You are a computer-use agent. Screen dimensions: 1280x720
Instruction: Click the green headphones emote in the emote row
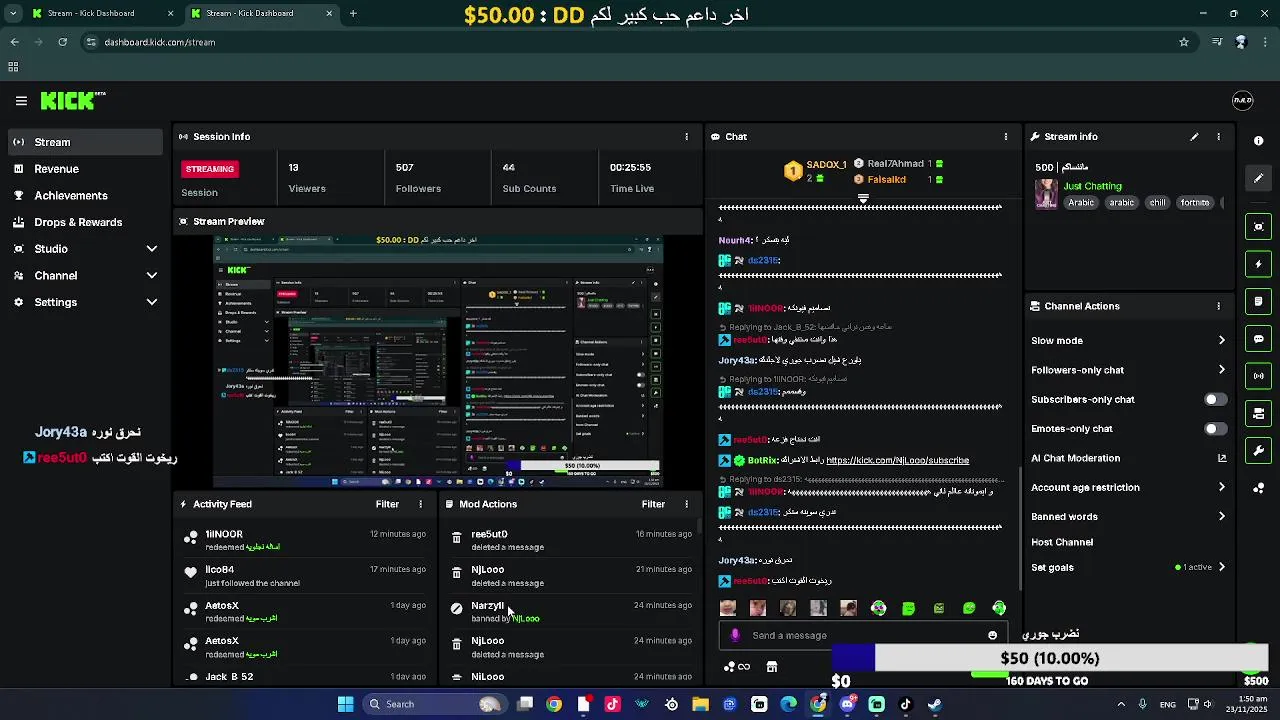999,608
